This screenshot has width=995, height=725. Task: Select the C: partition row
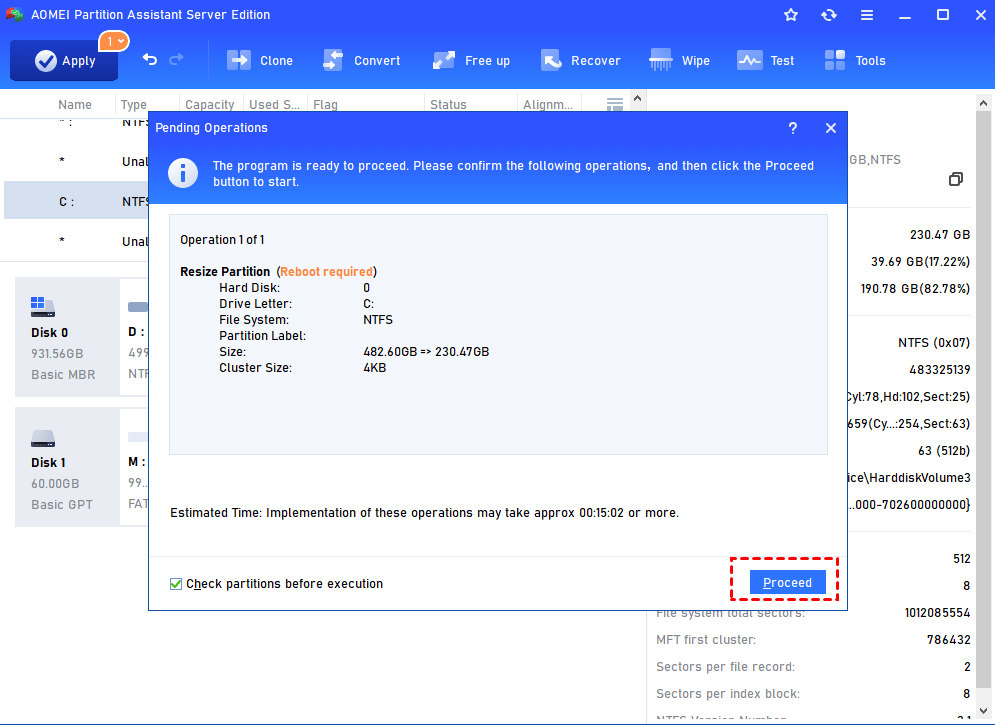pos(76,201)
